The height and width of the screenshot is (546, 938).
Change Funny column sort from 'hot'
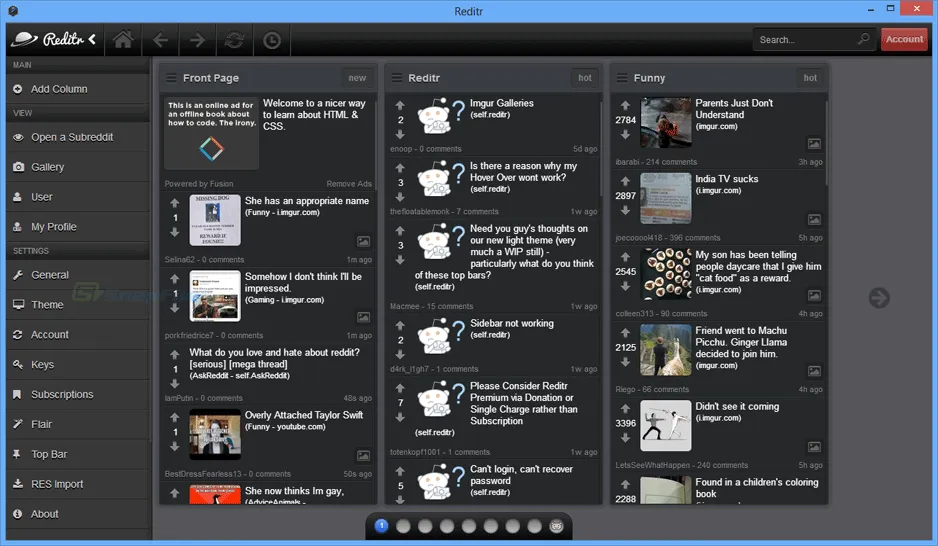pyautogui.click(x=810, y=78)
